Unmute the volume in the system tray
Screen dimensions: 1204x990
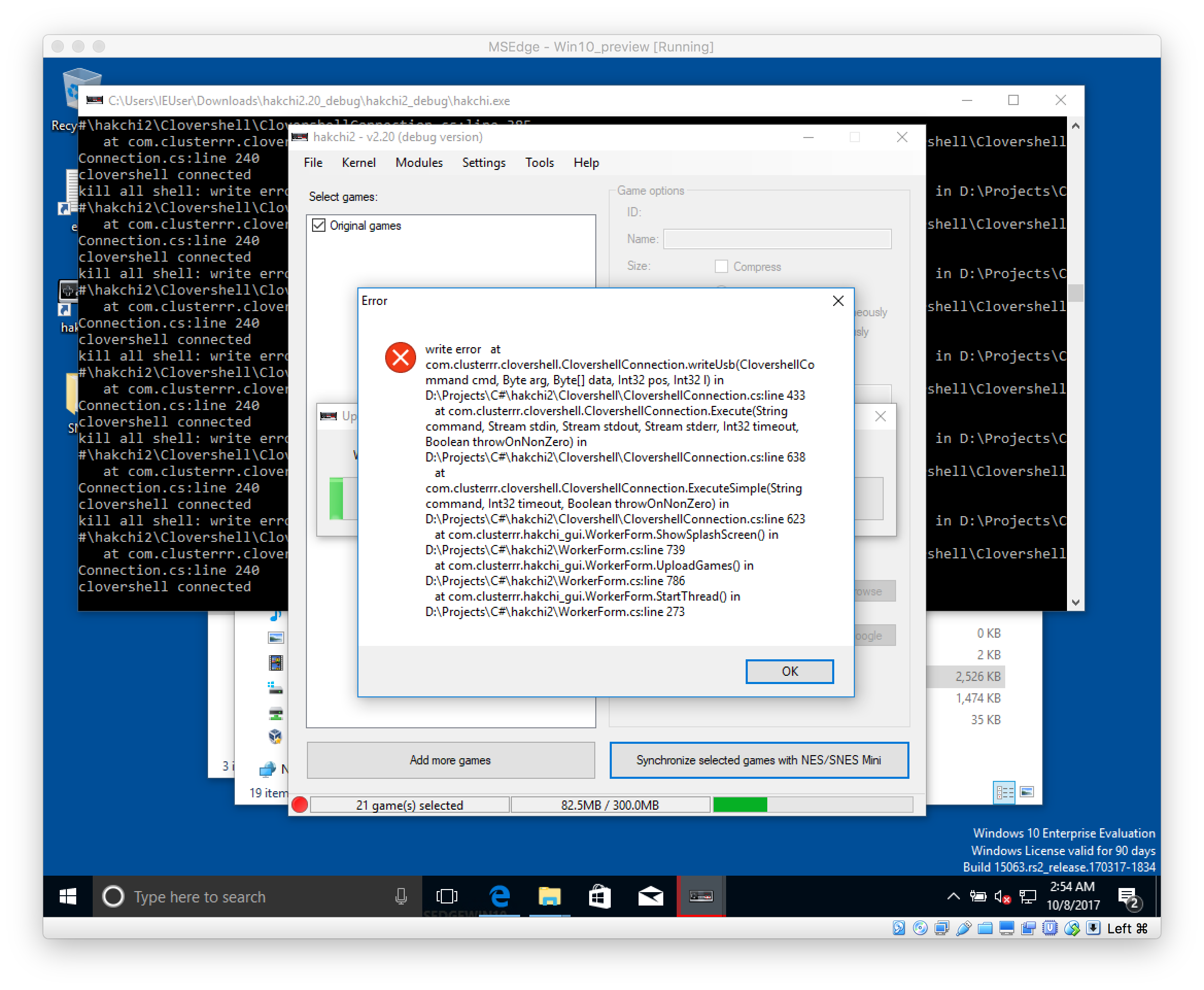point(1002,896)
